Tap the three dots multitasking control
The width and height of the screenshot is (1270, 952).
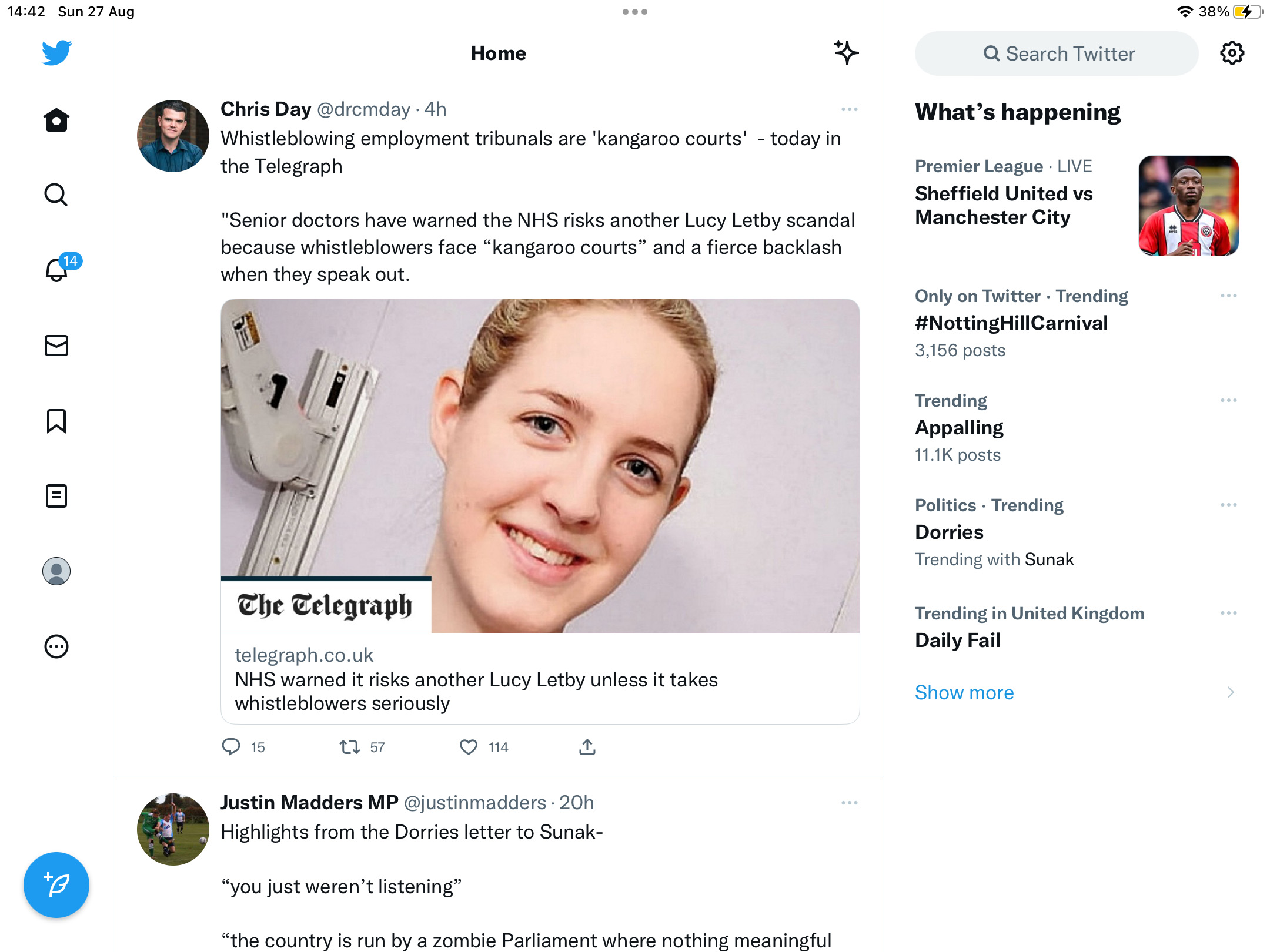click(x=635, y=12)
